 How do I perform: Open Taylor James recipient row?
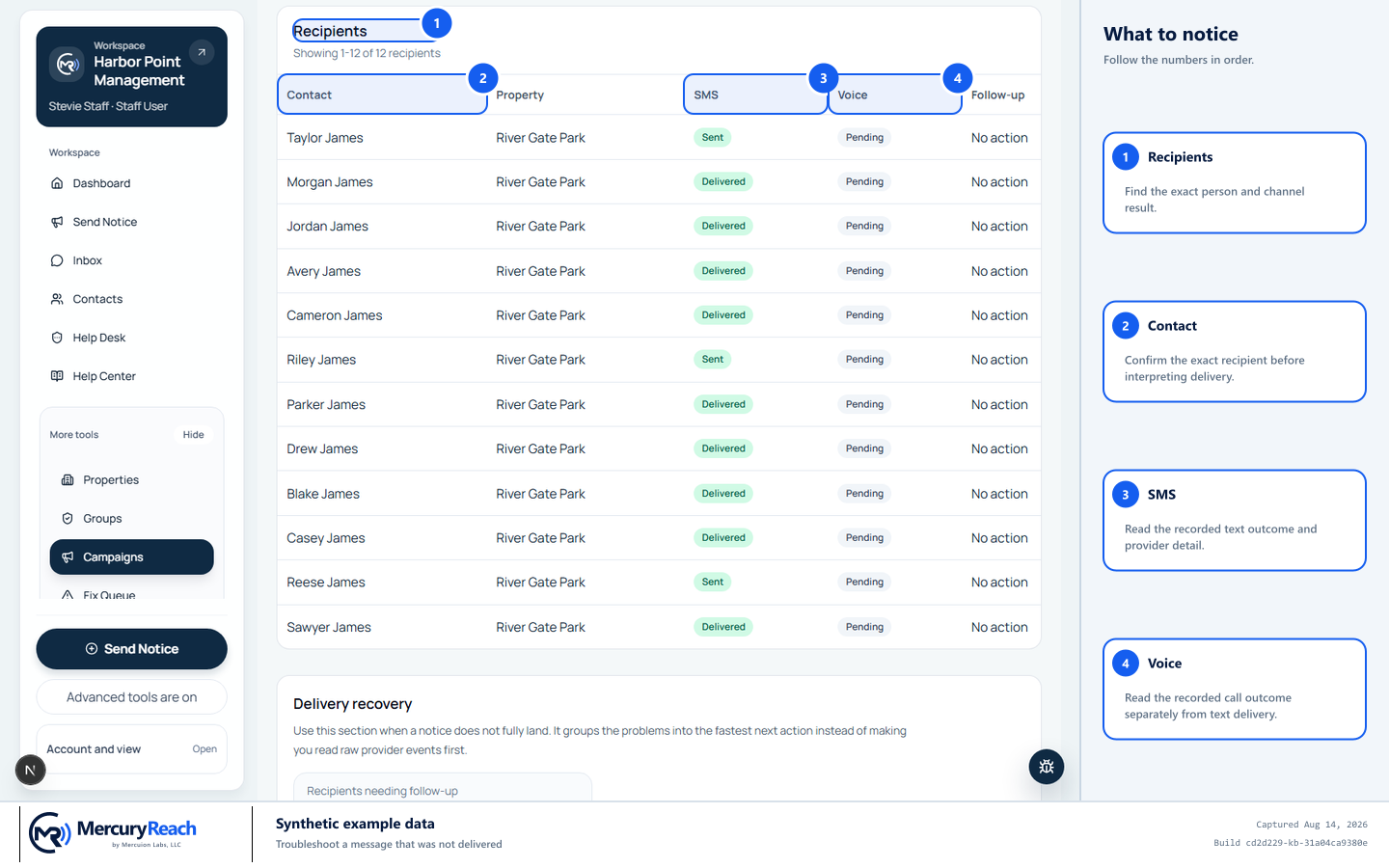click(659, 138)
